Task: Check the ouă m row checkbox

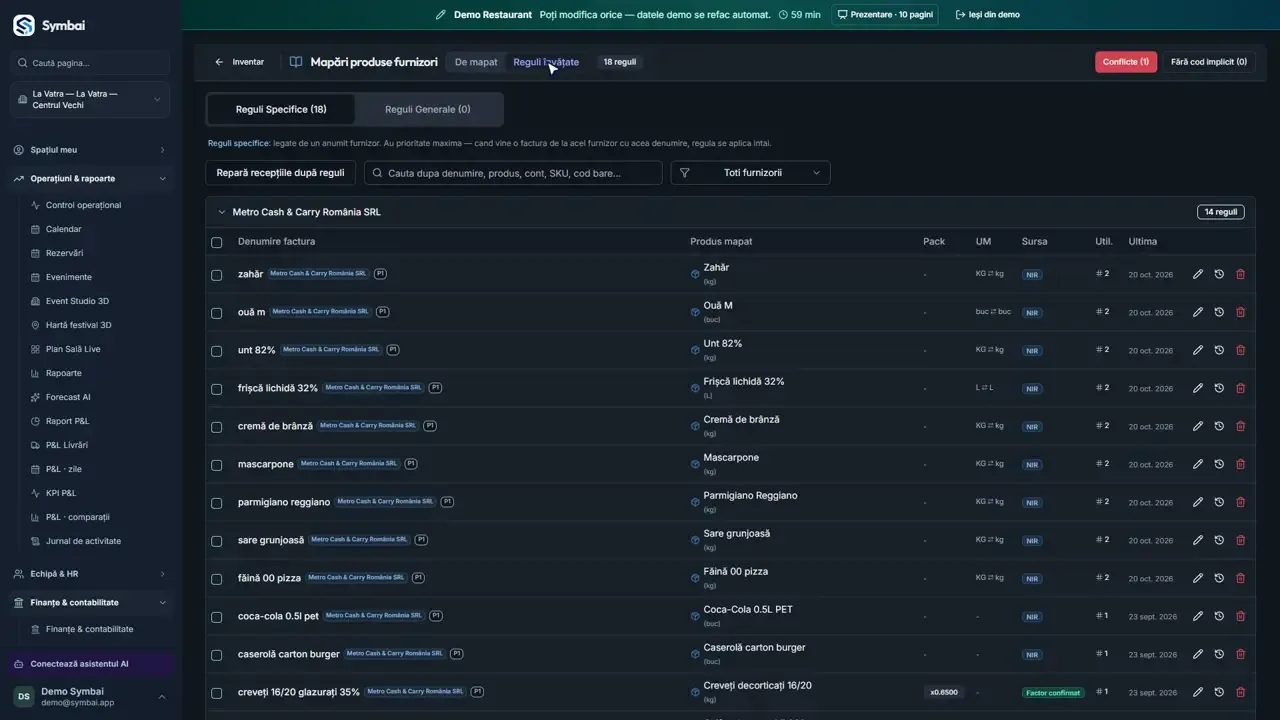Action: click(216, 313)
